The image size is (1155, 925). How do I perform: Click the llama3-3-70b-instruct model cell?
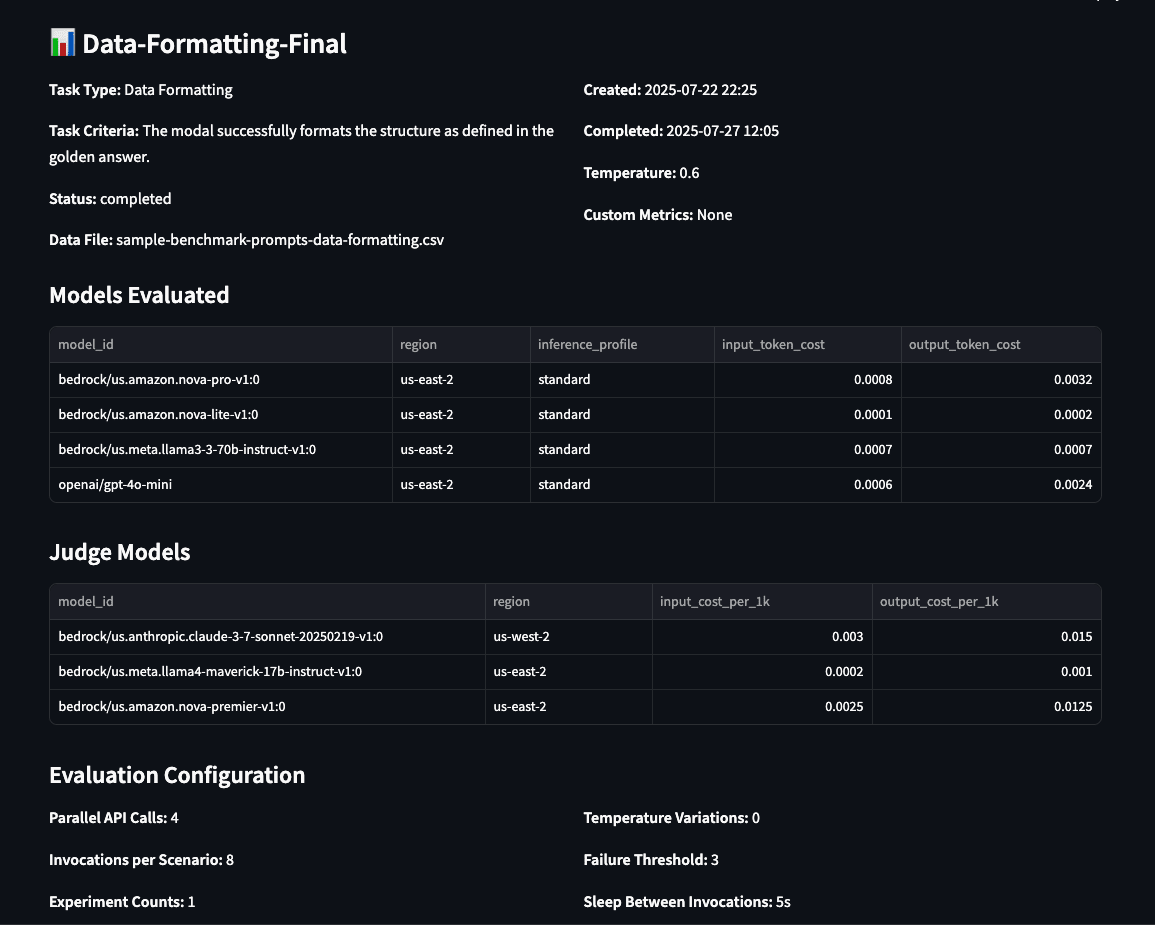coord(187,450)
